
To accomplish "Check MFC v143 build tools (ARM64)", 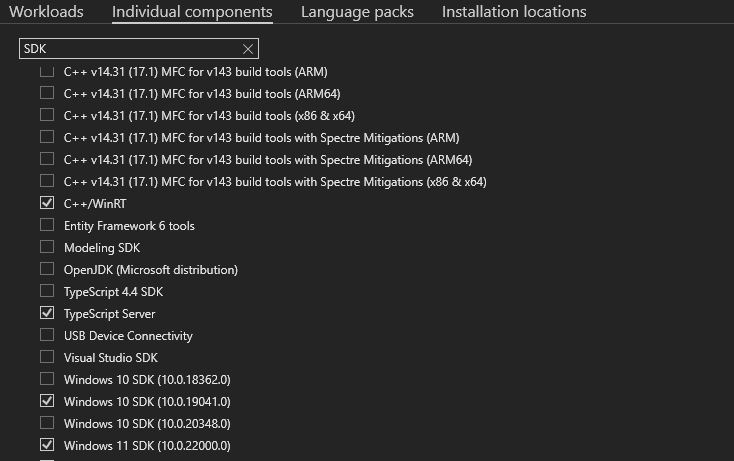I will [47, 93].
